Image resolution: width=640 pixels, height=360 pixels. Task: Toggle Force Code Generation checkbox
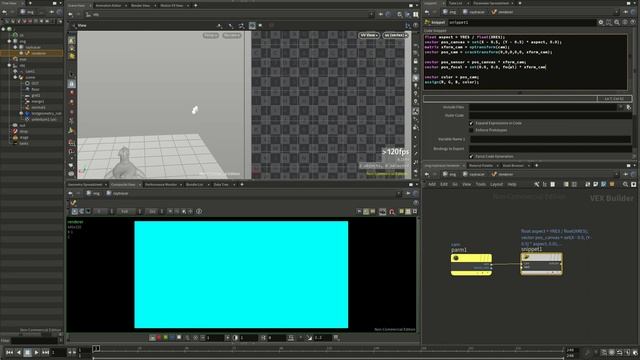click(x=471, y=156)
